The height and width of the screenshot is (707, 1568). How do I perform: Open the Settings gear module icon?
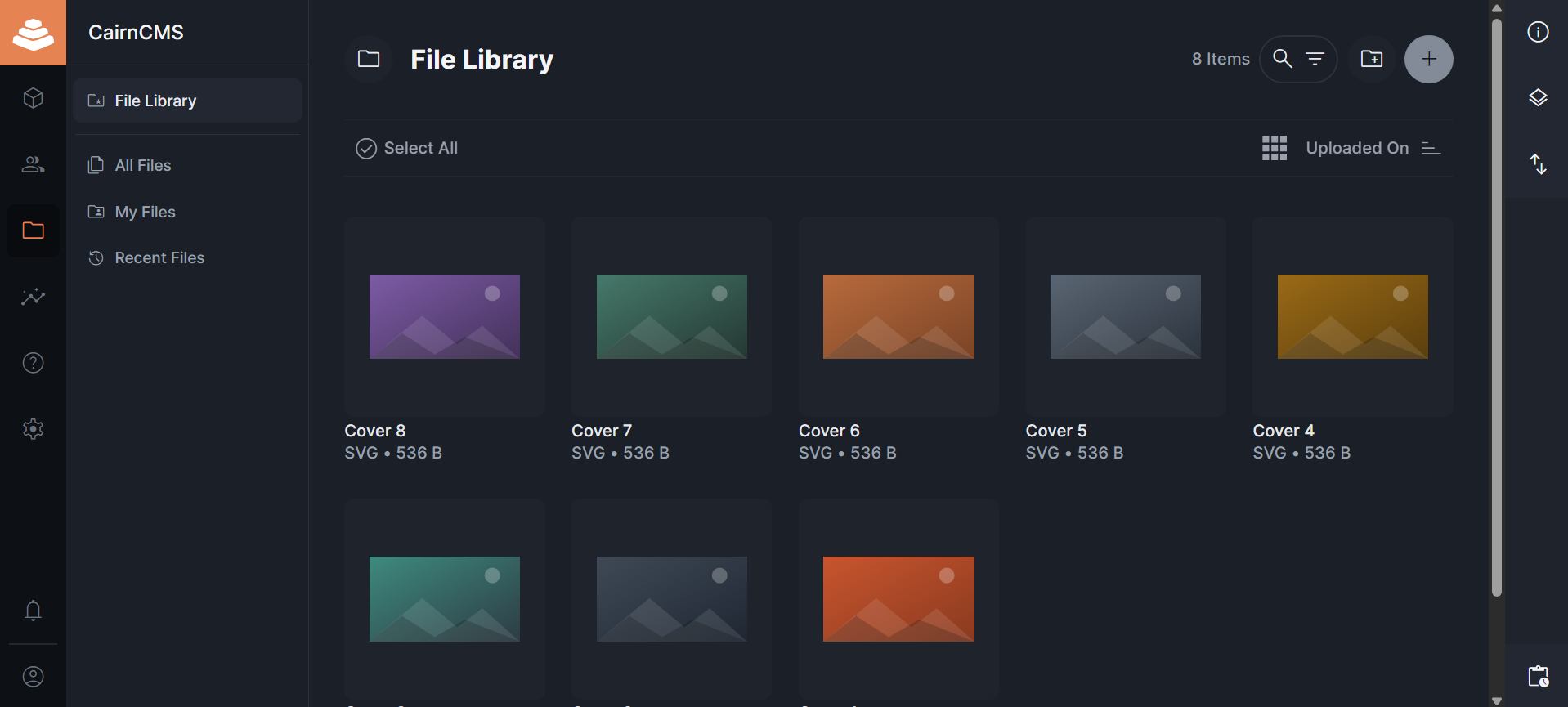[33, 429]
